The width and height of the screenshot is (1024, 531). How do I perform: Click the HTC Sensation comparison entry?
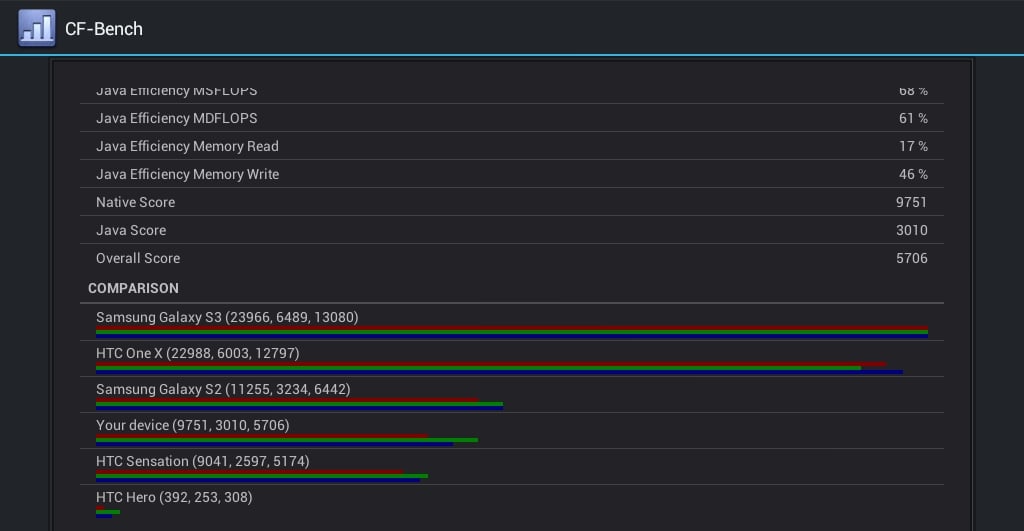click(202, 461)
